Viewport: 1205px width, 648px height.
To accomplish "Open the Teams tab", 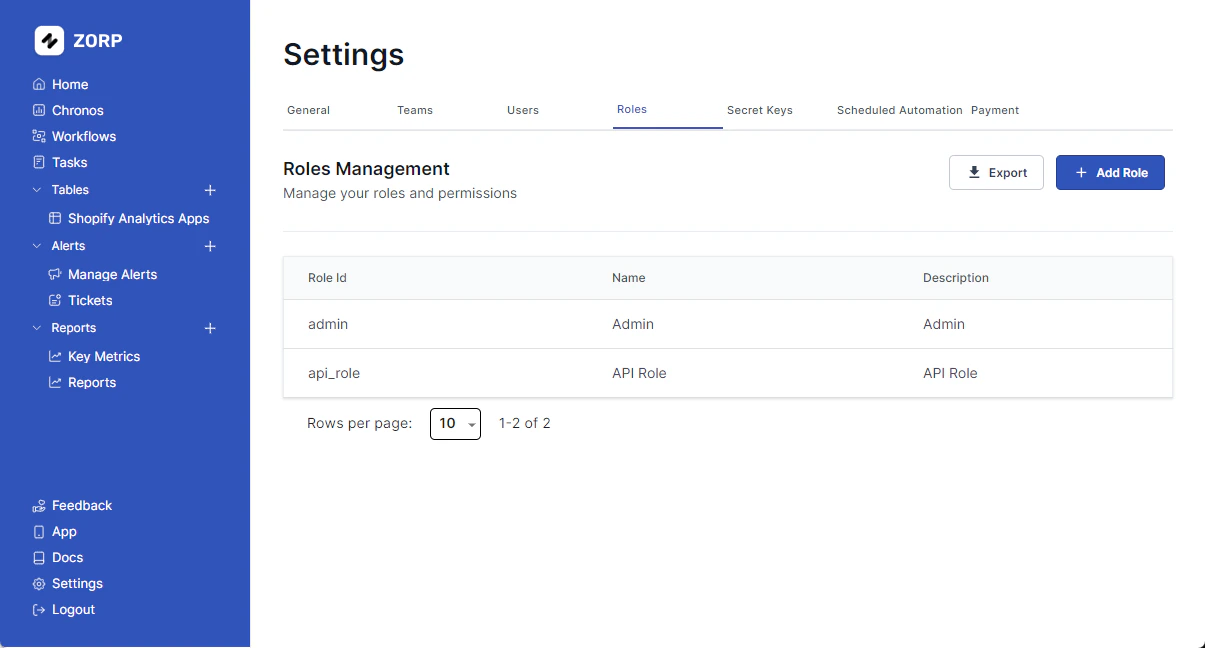I will [415, 110].
